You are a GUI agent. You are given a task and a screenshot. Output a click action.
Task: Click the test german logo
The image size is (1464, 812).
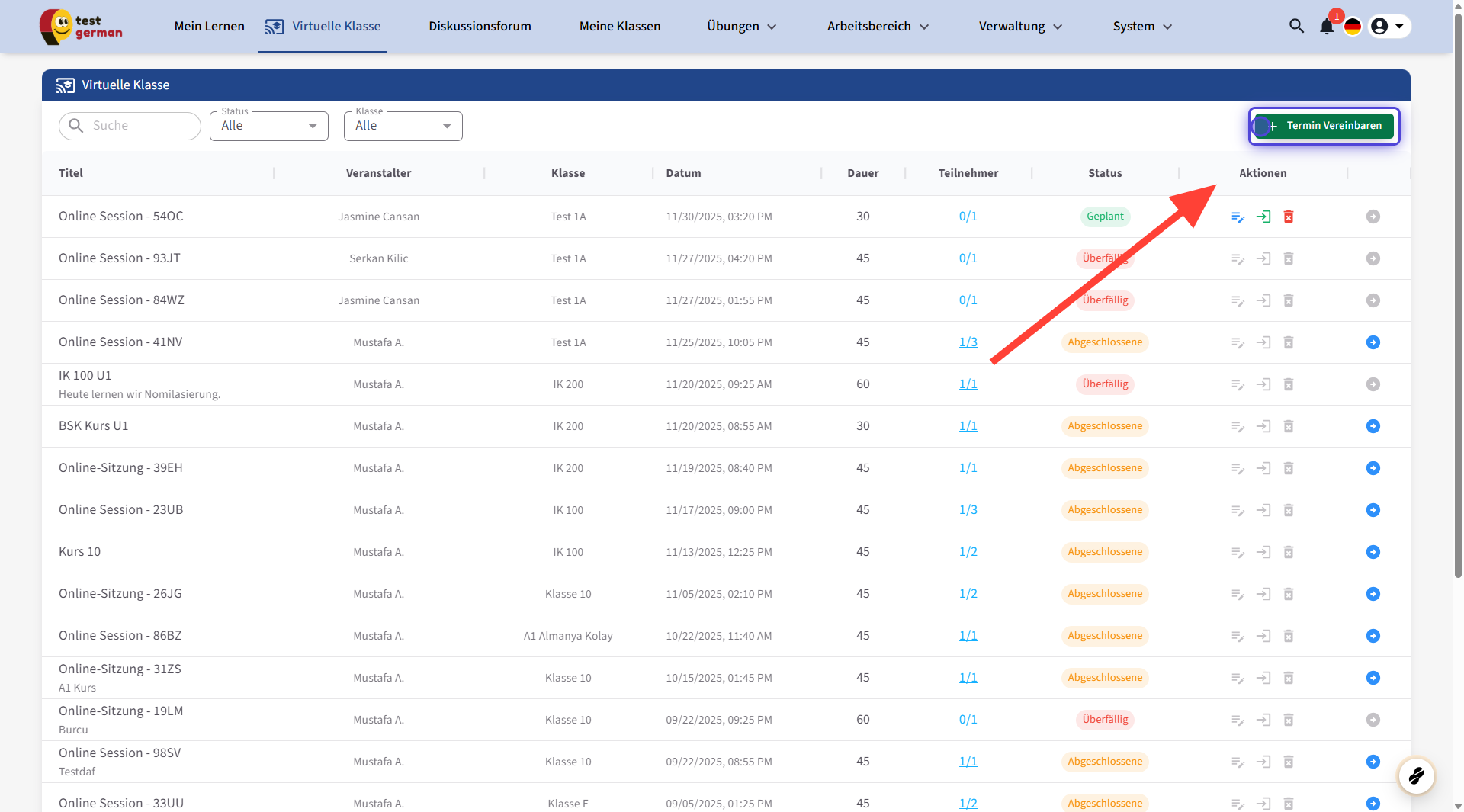coord(82,27)
